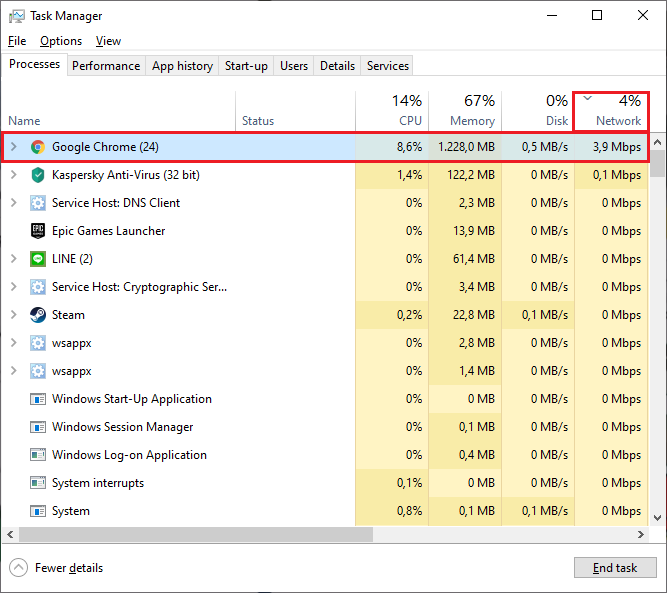Sort processes by CPU column header
667x593 pixels.
click(392, 111)
